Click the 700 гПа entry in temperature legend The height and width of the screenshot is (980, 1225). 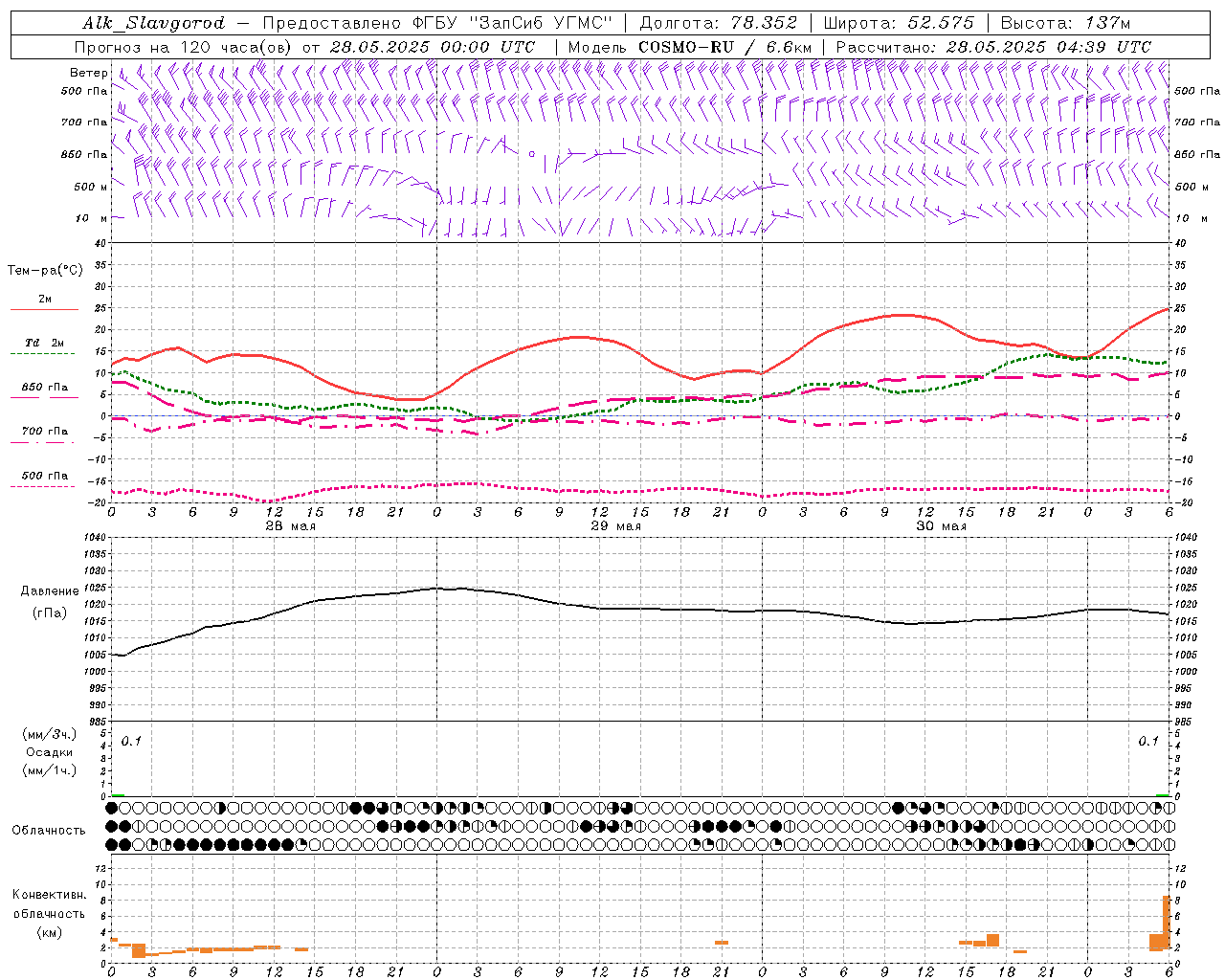pyautogui.click(x=44, y=432)
